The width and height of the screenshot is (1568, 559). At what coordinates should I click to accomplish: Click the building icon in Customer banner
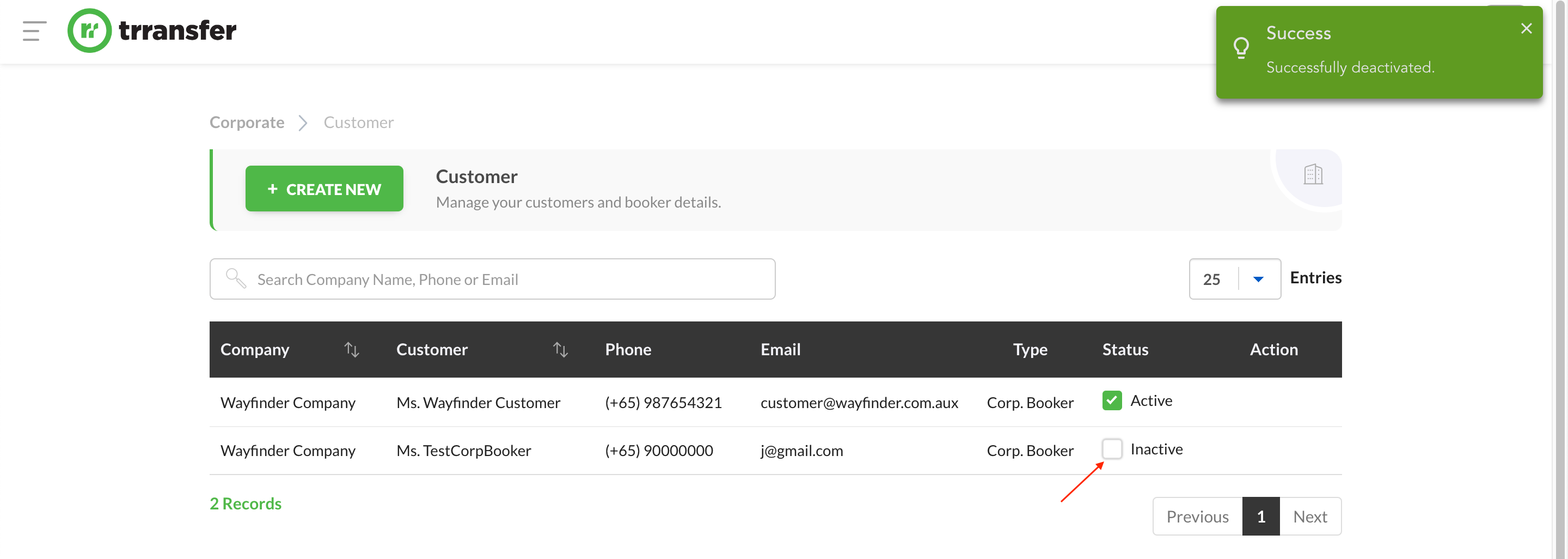pos(1313,174)
